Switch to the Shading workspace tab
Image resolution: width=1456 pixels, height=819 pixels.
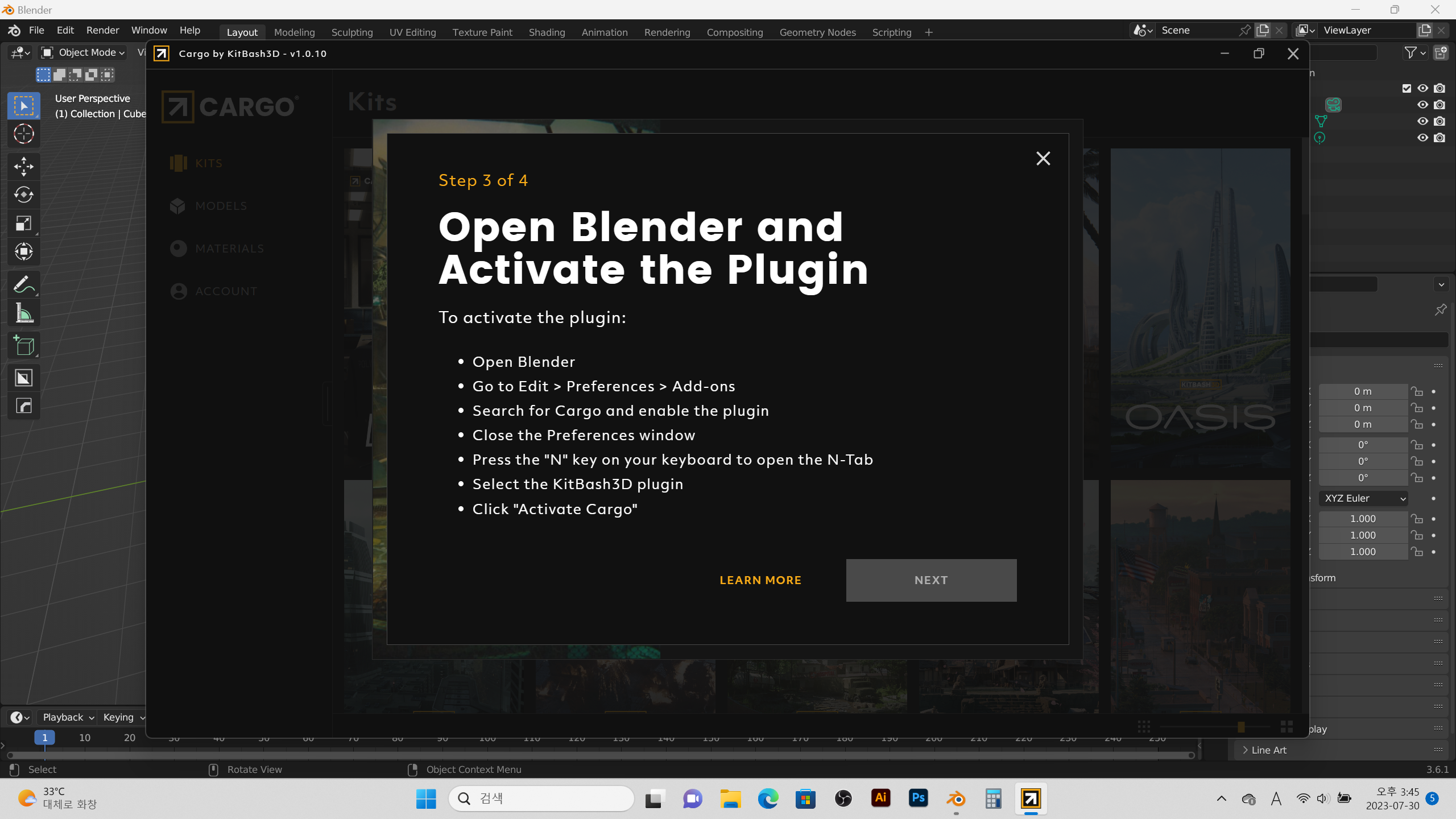coord(546,32)
